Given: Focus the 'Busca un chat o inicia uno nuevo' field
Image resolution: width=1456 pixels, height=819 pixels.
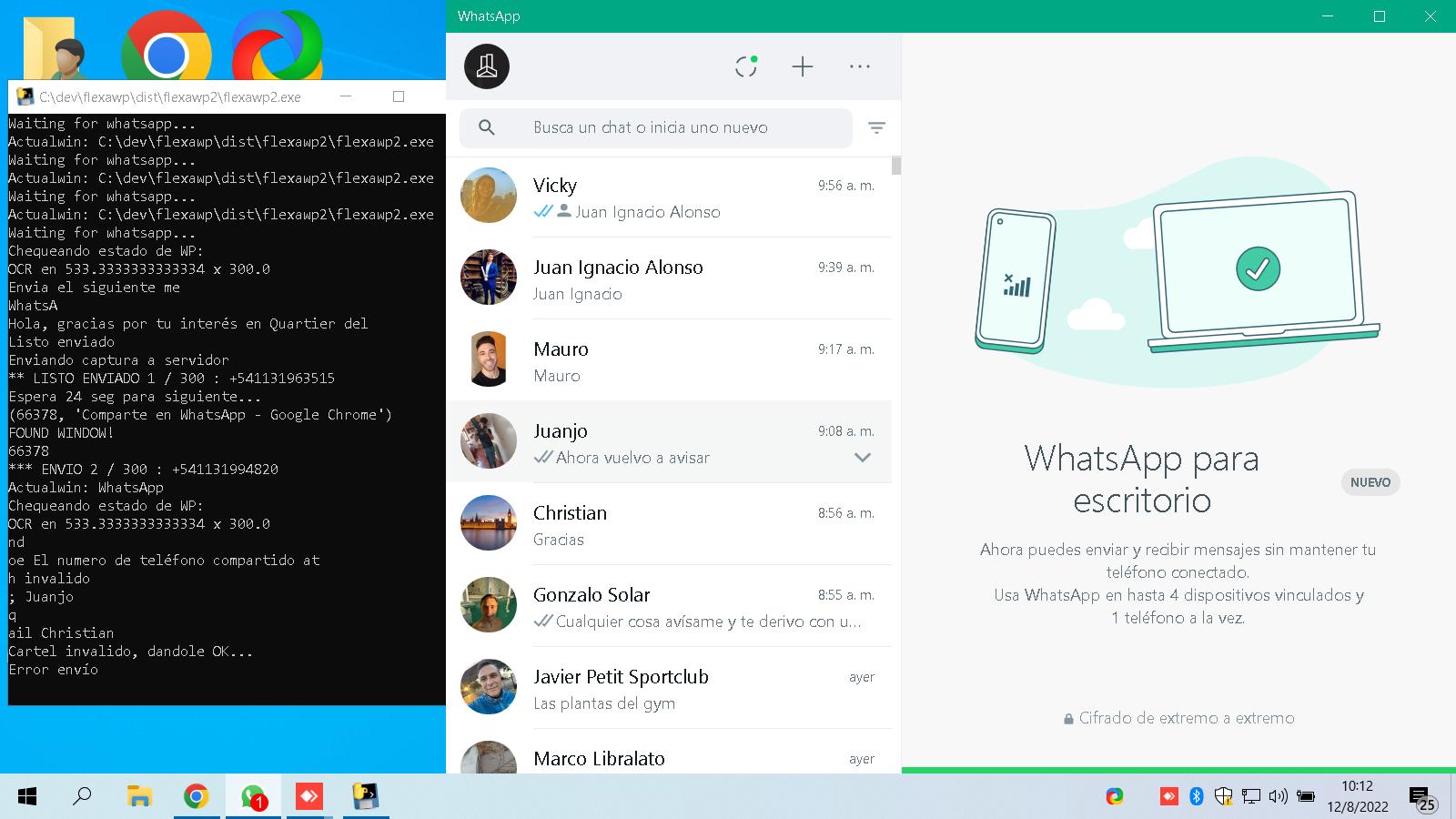Looking at the screenshot, I should pos(656,128).
